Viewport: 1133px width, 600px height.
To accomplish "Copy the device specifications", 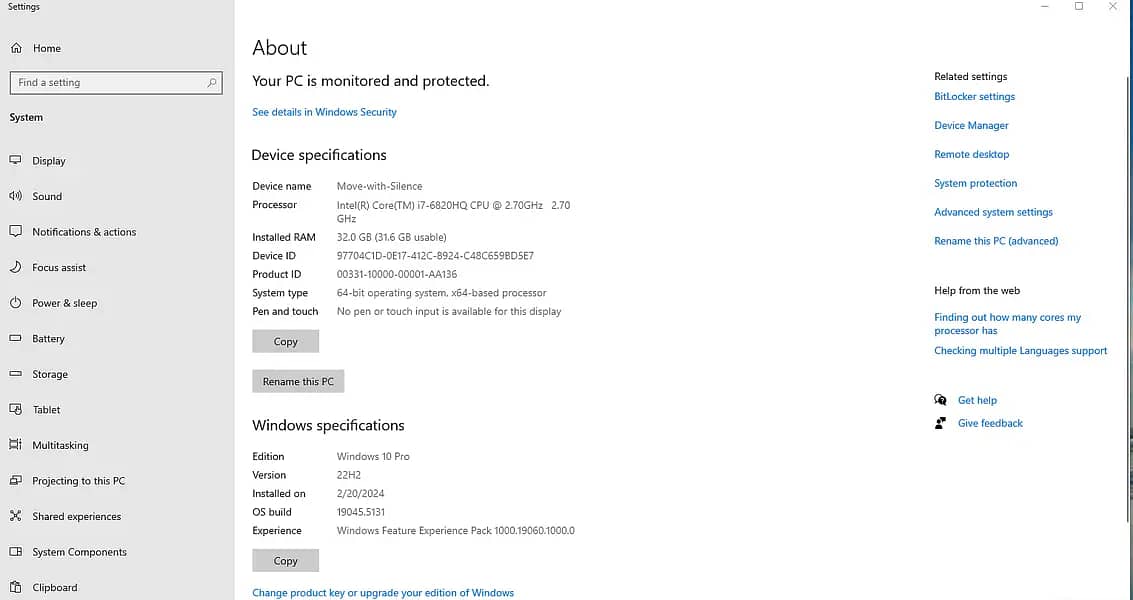I will [x=286, y=342].
